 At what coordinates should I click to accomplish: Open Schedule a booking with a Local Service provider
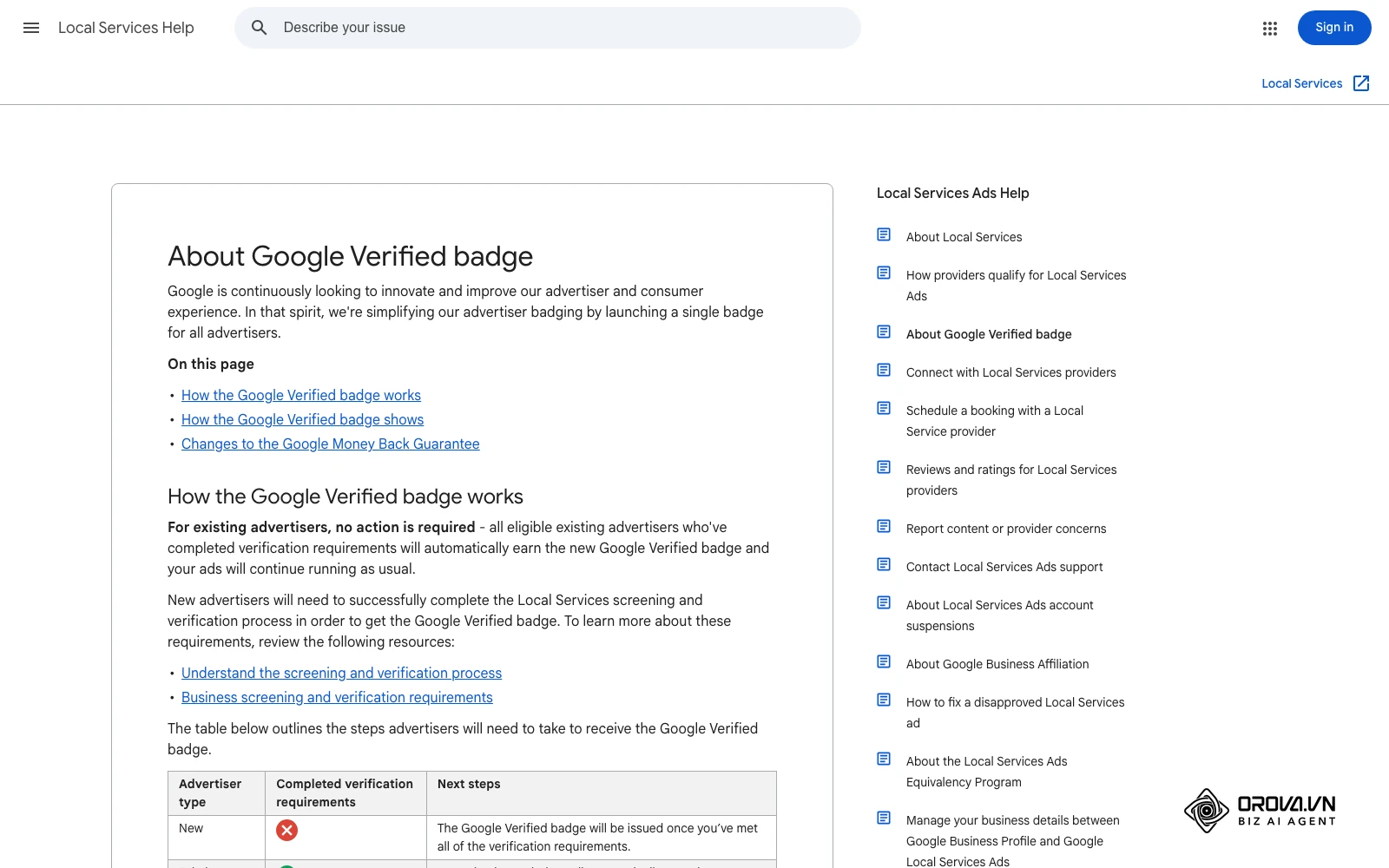click(x=995, y=421)
